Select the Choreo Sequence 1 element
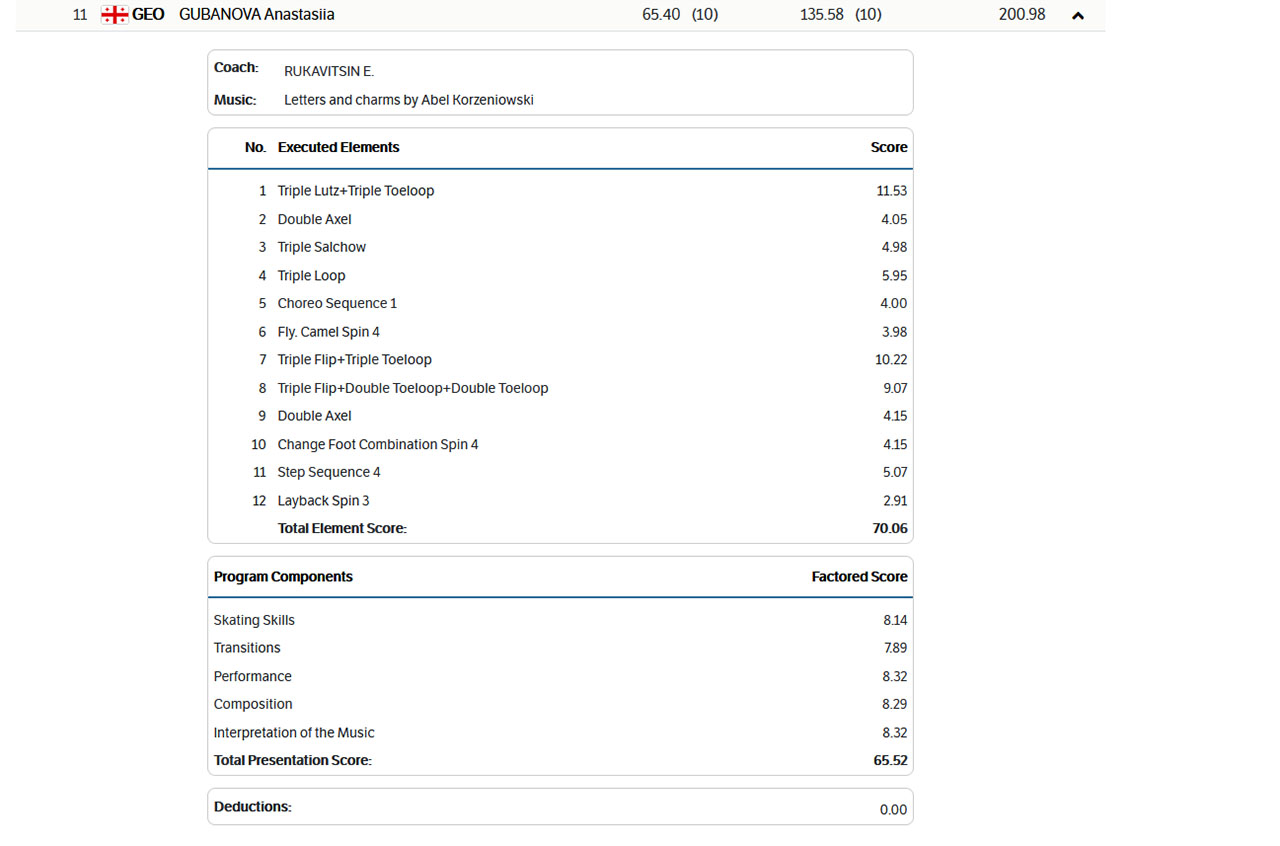The height and width of the screenshot is (846, 1280). click(x=337, y=303)
